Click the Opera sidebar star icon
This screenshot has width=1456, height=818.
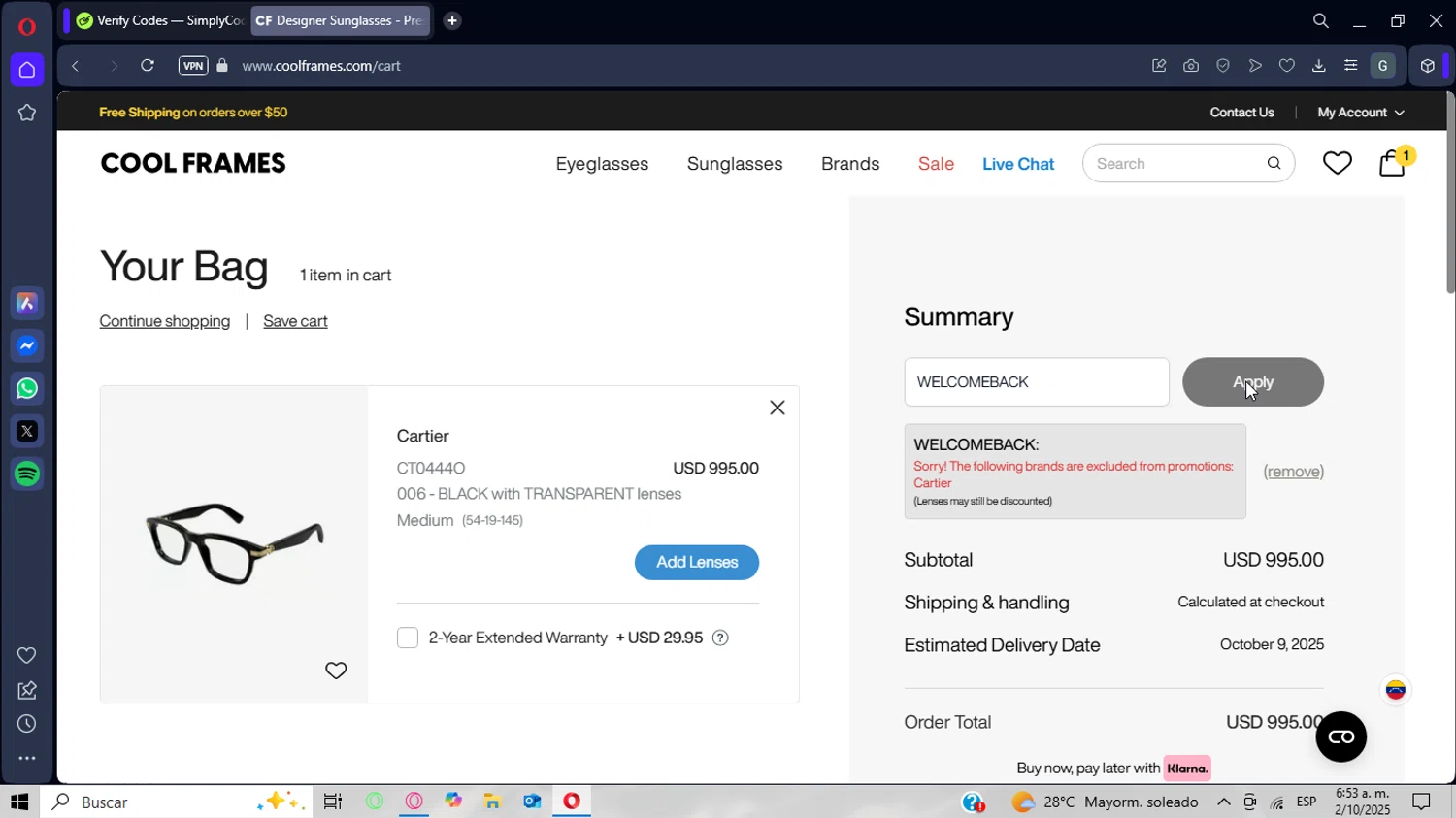pyautogui.click(x=27, y=113)
